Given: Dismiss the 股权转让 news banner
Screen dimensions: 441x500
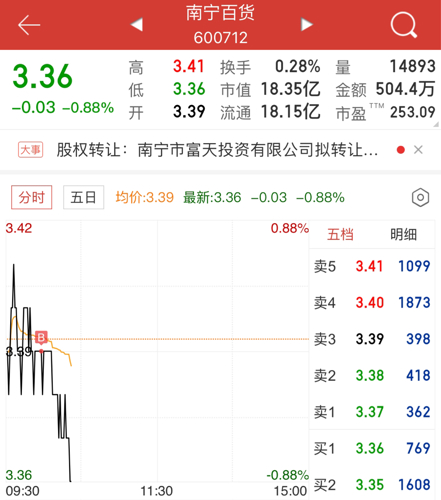Looking at the screenshot, I should pyautogui.click(x=418, y=150).
